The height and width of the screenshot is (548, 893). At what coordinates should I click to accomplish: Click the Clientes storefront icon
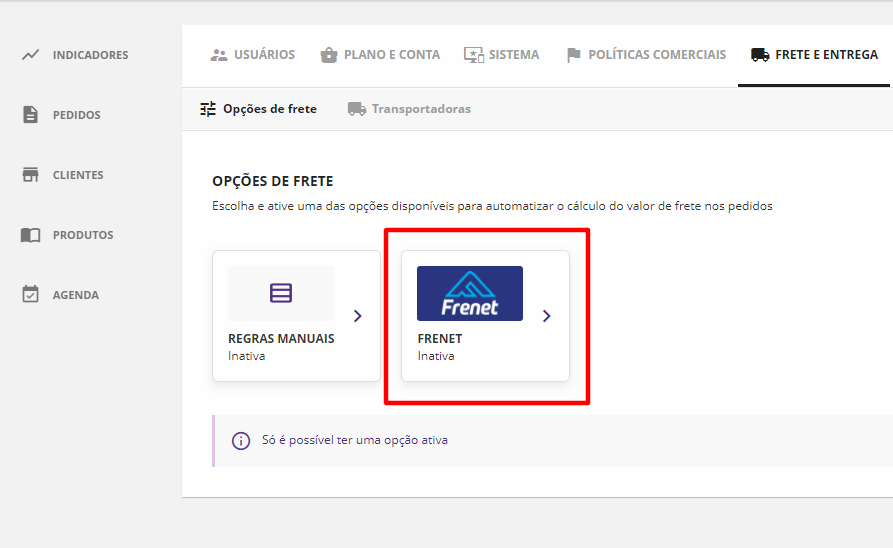click(x=30, y=174)
